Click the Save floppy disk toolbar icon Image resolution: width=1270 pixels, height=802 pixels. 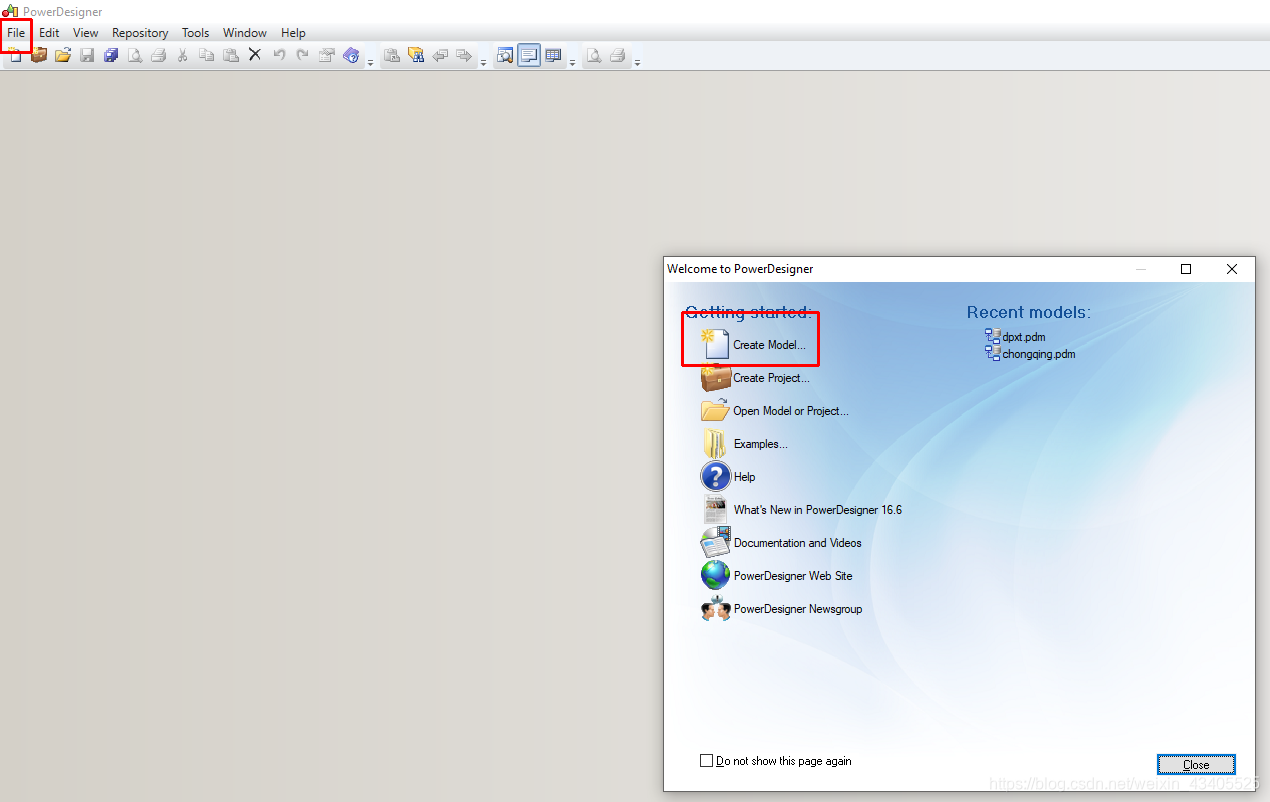pos(87,55)
